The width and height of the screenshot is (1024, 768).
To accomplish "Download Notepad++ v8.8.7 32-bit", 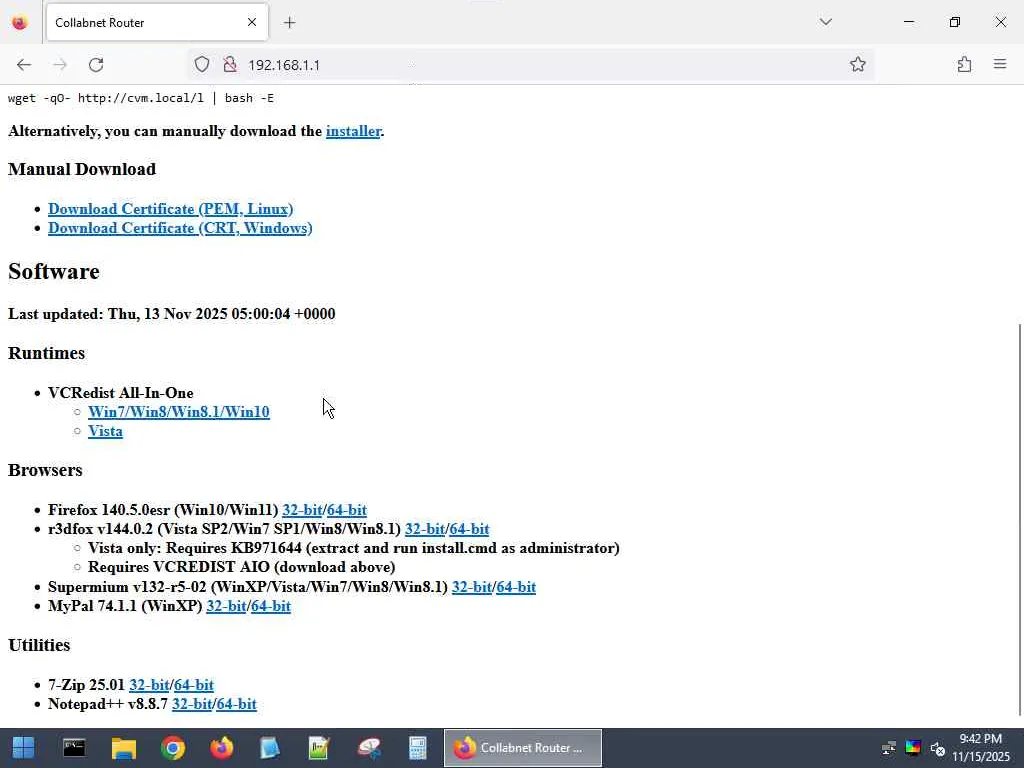I will point(192,704).
